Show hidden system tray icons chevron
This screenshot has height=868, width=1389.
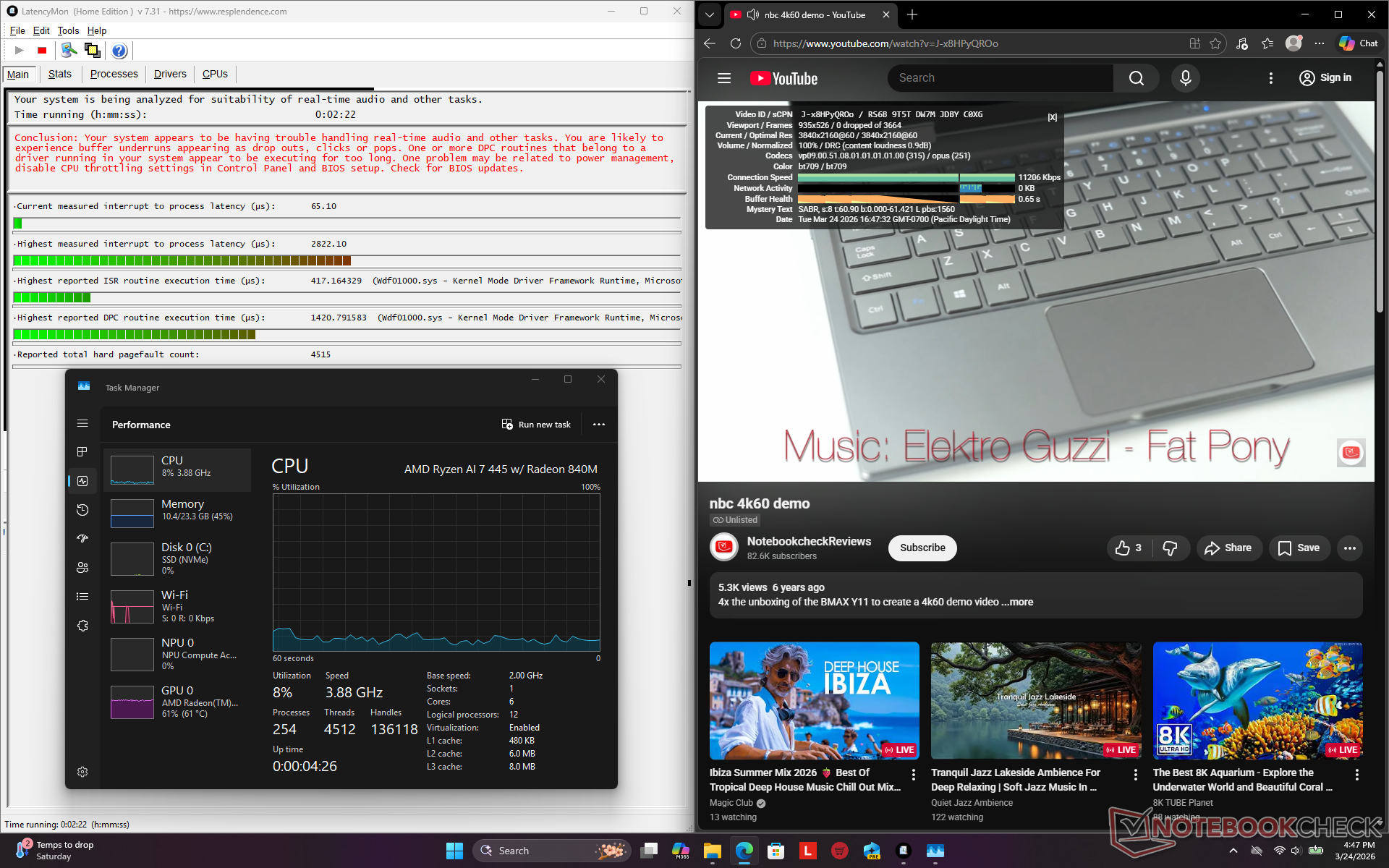tap(1233, 851)
